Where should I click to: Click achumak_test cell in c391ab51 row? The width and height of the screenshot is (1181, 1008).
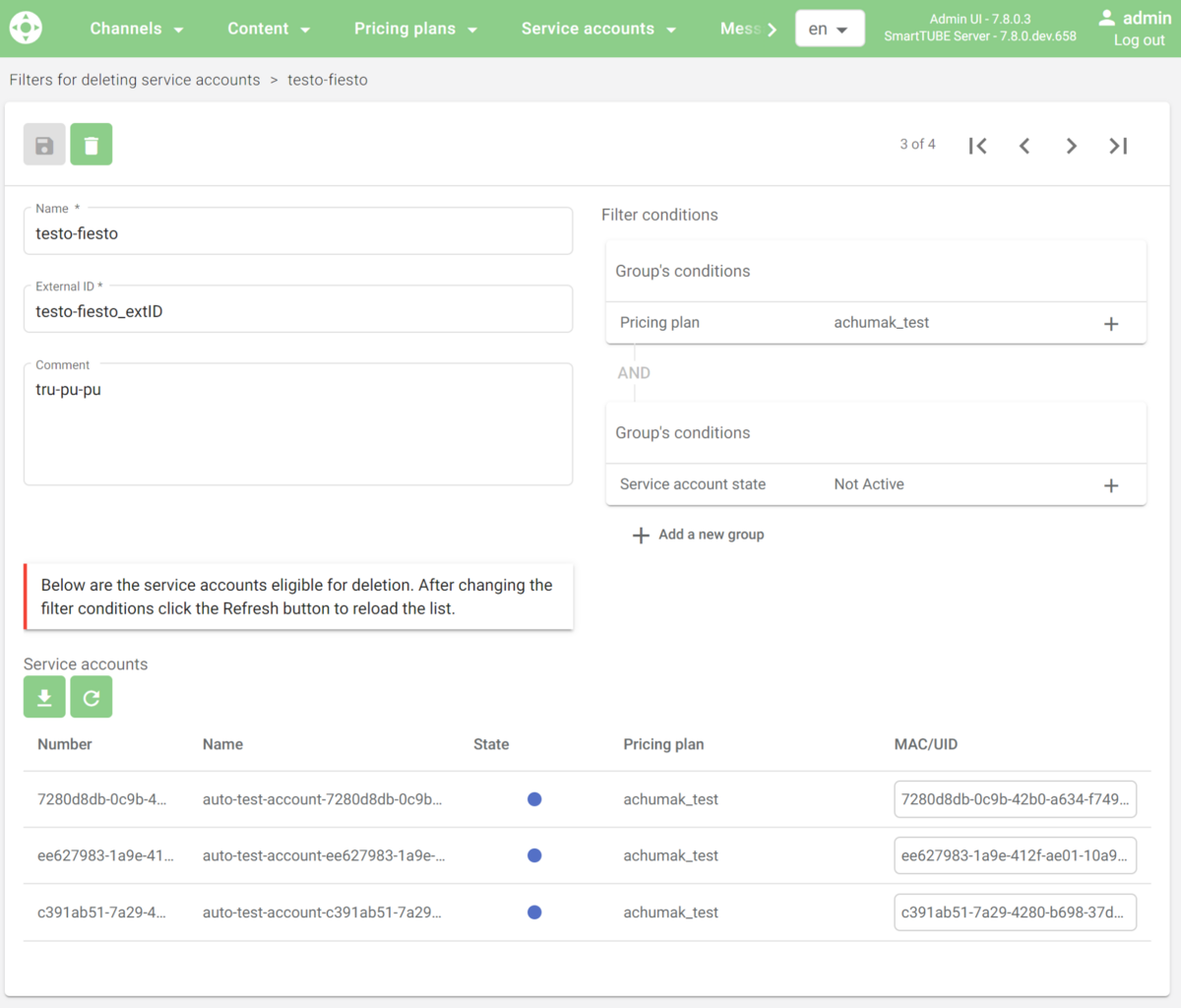(670, 913)
